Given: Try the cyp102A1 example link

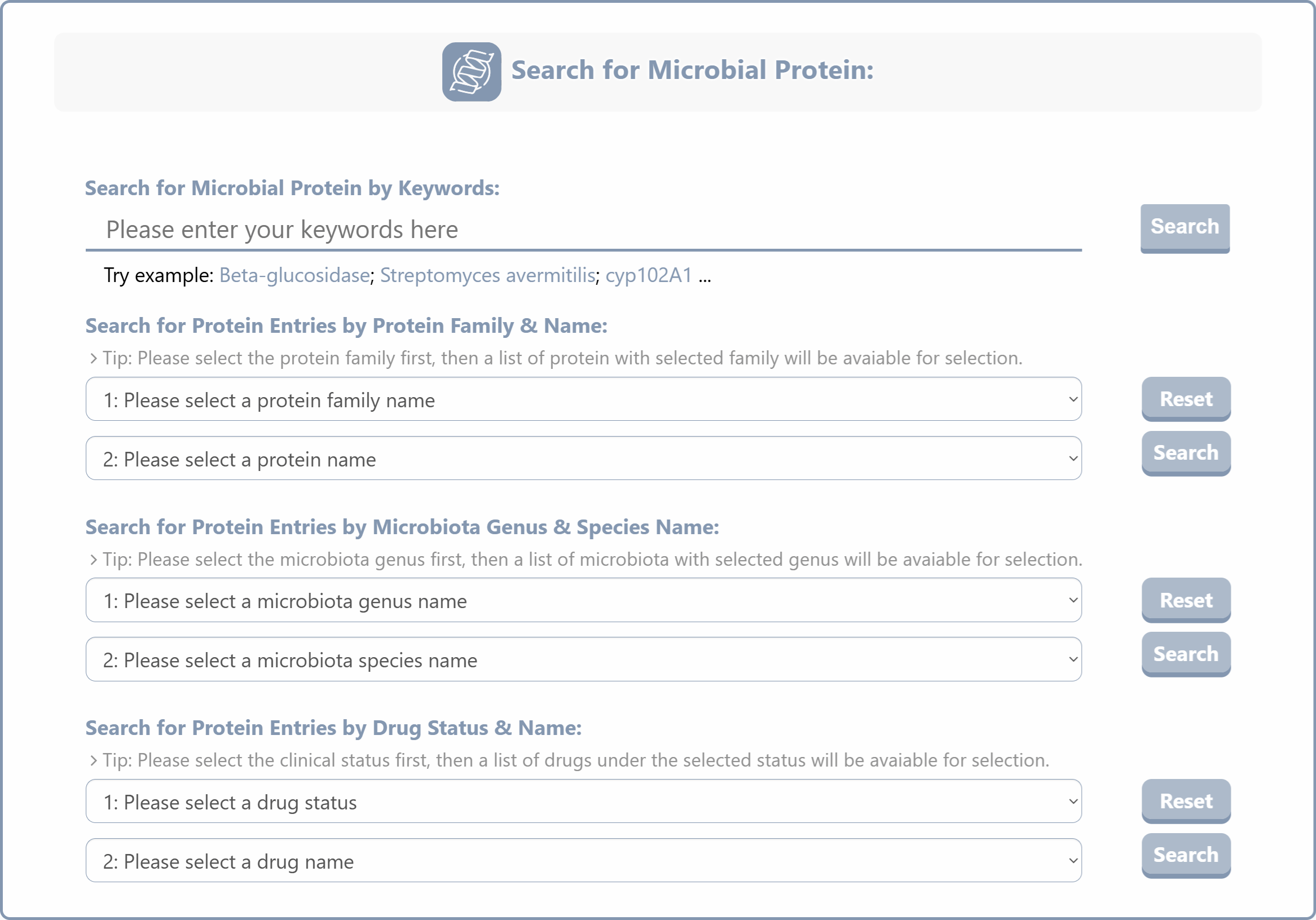Looking at the screenshot, I should coord(649,276).
